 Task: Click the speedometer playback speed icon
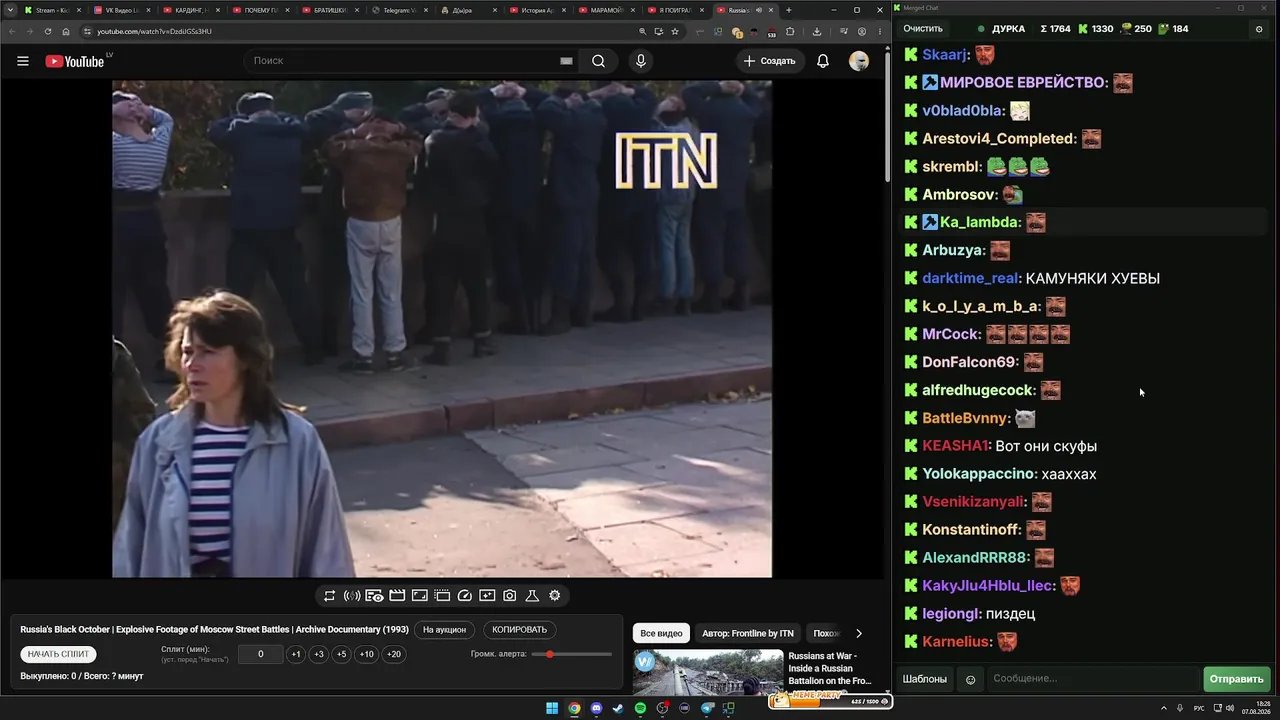[x=464, y=596]
